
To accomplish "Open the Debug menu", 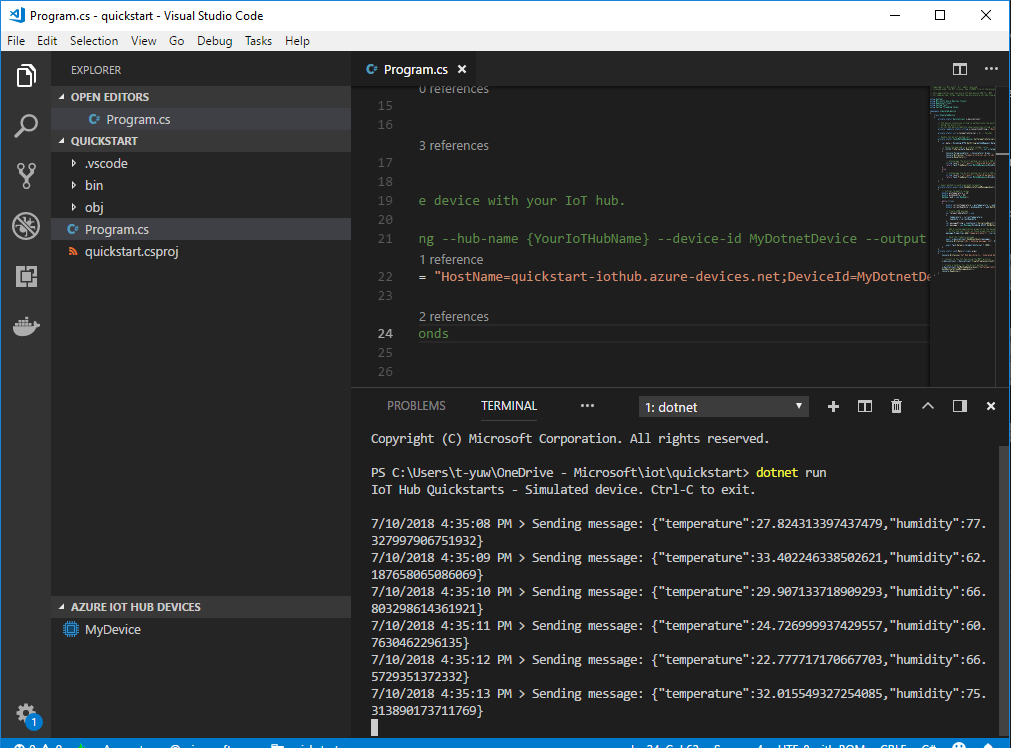I will pos(215,41).
